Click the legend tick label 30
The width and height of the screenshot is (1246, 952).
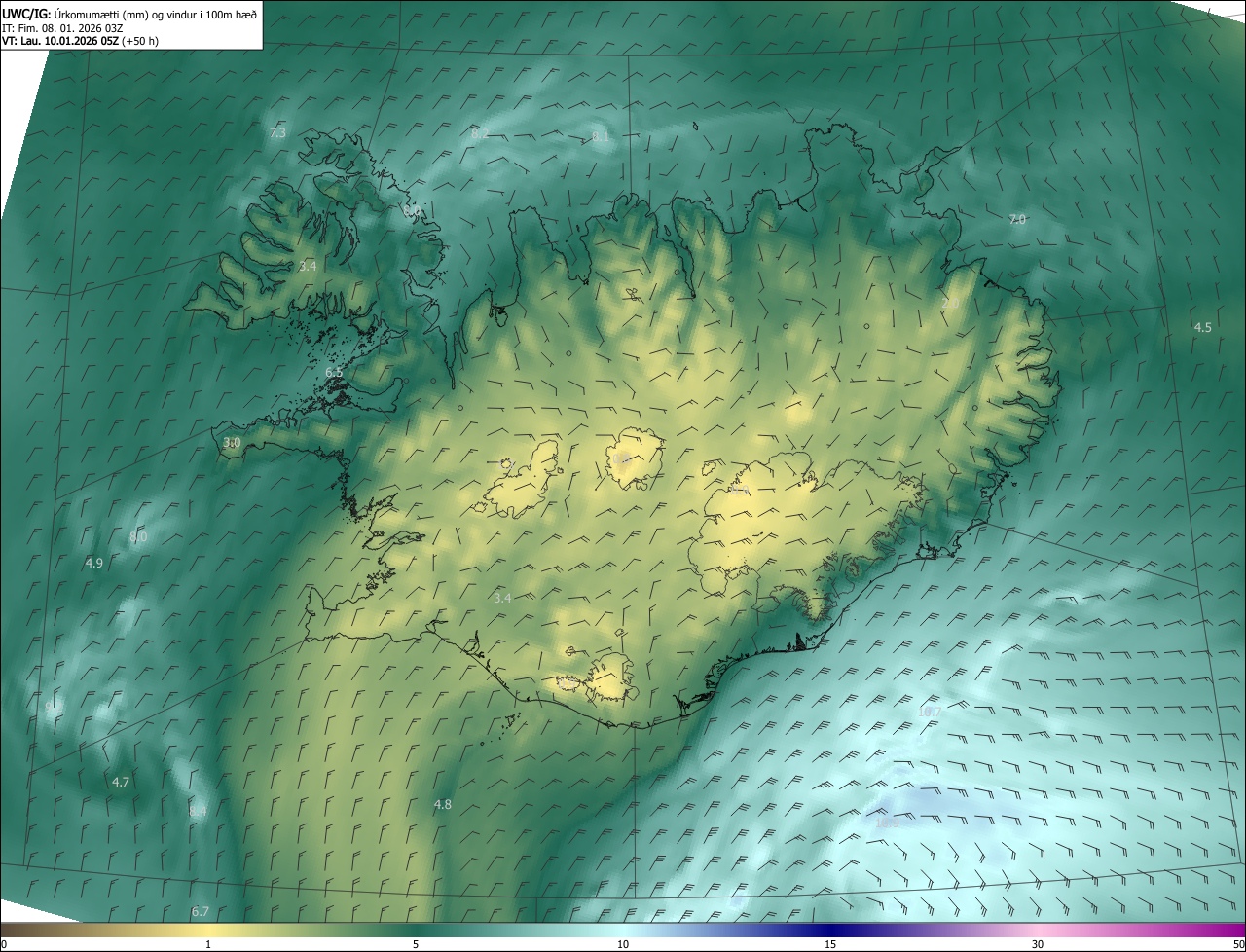1038,944
